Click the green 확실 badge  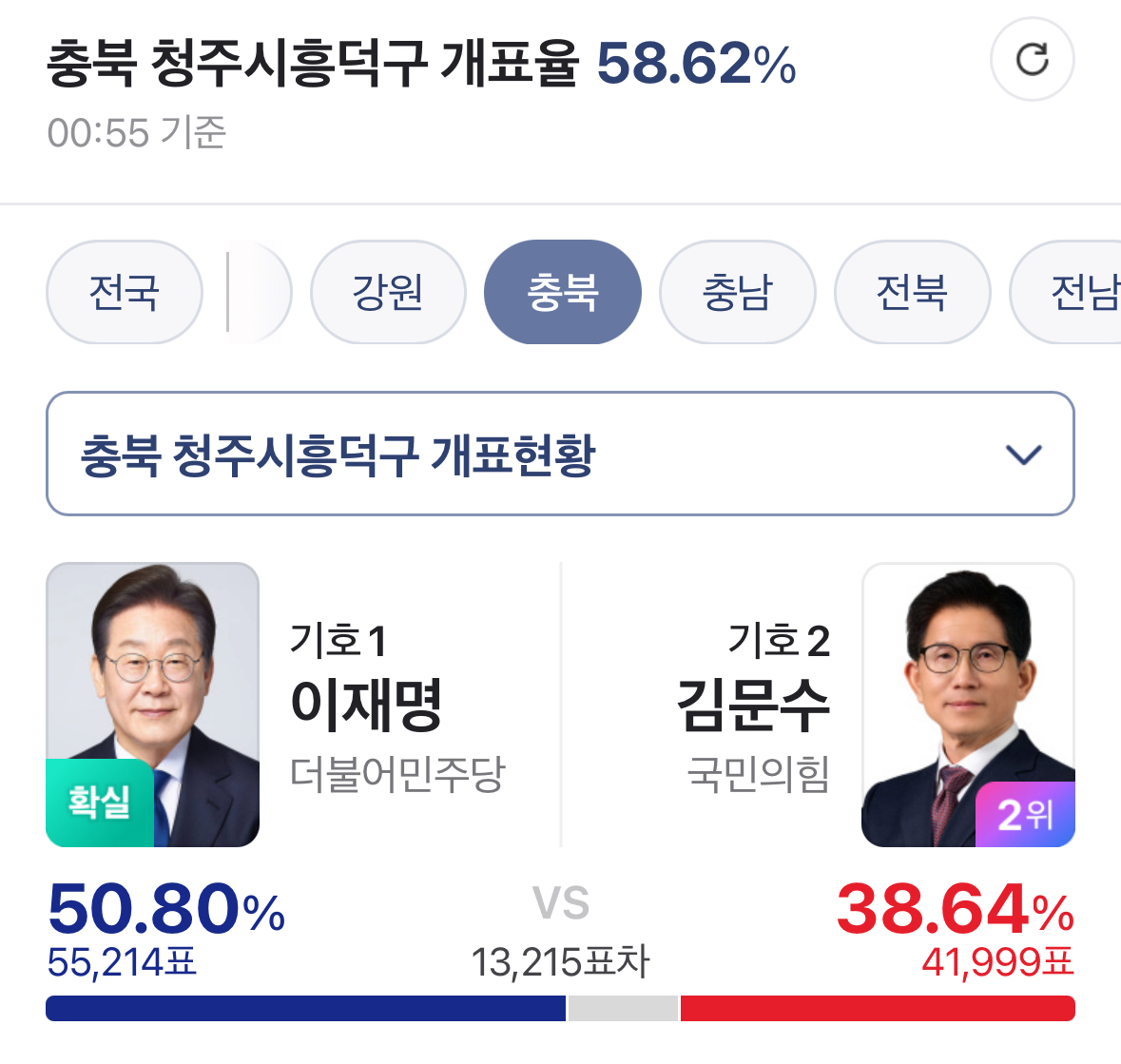[100, 803]
